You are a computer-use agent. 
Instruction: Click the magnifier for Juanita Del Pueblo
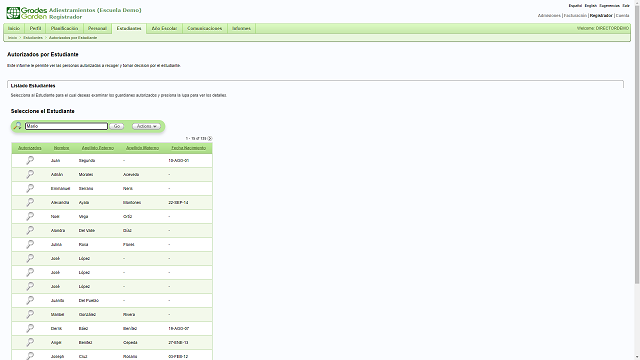click(30, 300)
